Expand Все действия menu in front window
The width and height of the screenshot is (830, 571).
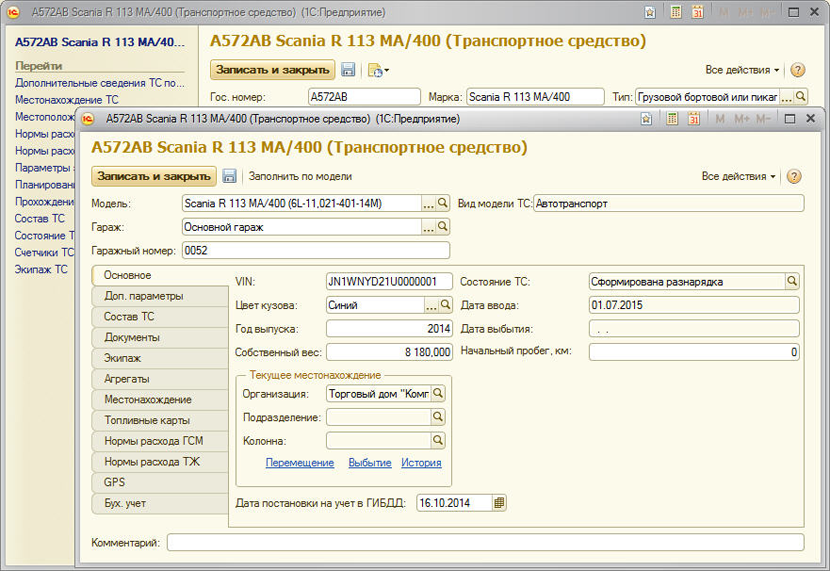pyautogui.click(x=738, y=176)
